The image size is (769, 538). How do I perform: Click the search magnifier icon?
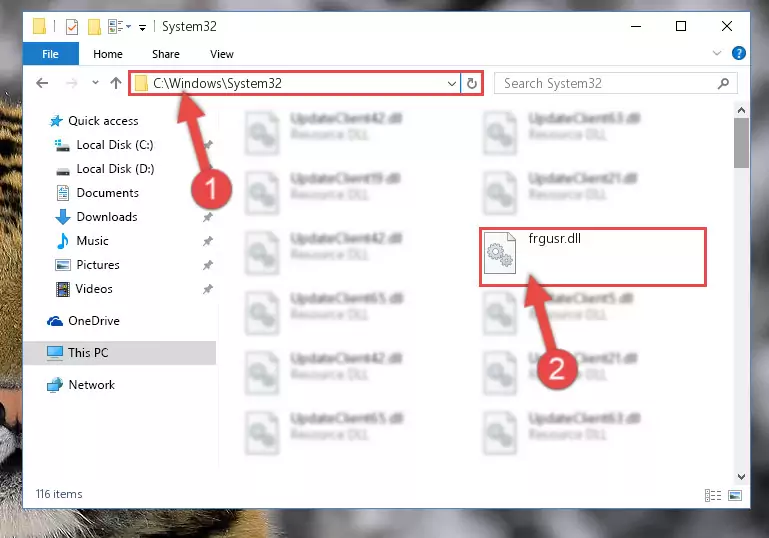click(723, 83)
